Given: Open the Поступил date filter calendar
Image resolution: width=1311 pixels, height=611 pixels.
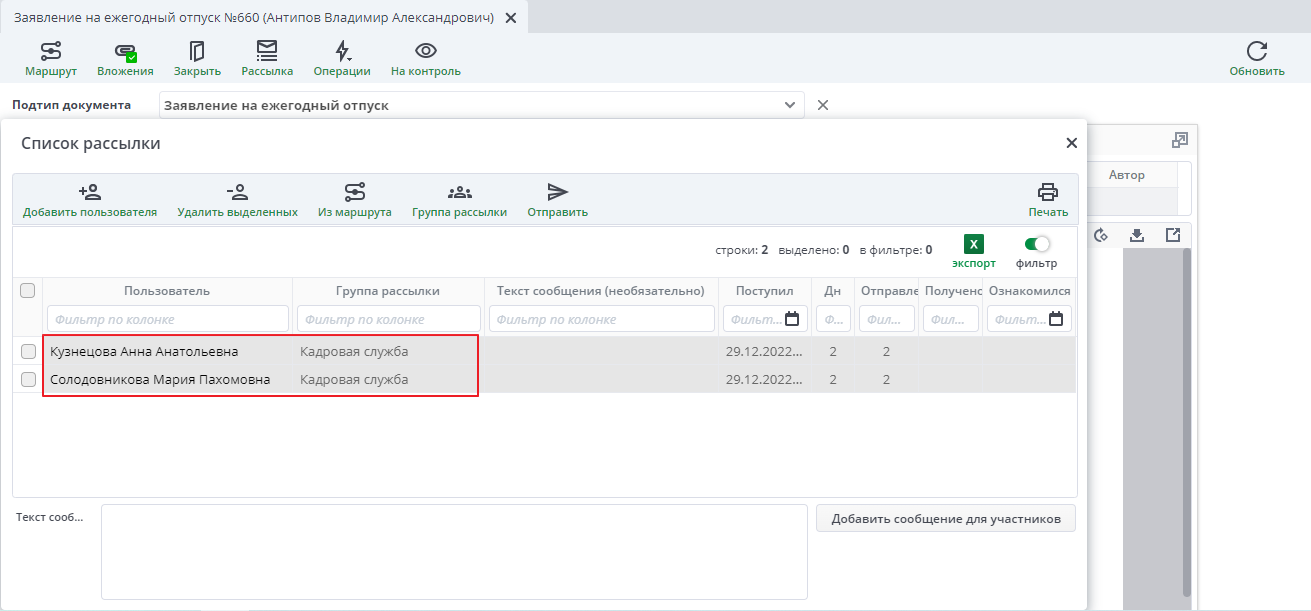Looking at the screenshot, I should pyautogui.click(x=792, y=320).
